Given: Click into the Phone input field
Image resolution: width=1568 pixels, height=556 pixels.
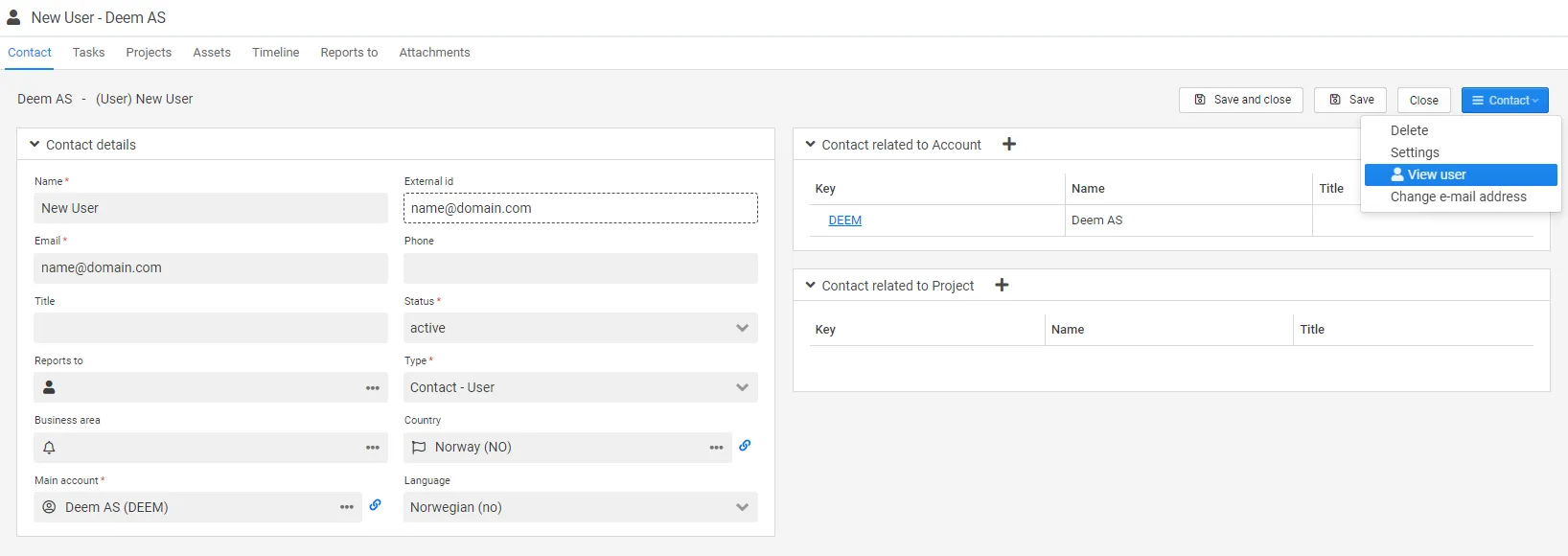Looking at the screenshot, I should coord(580,268).
